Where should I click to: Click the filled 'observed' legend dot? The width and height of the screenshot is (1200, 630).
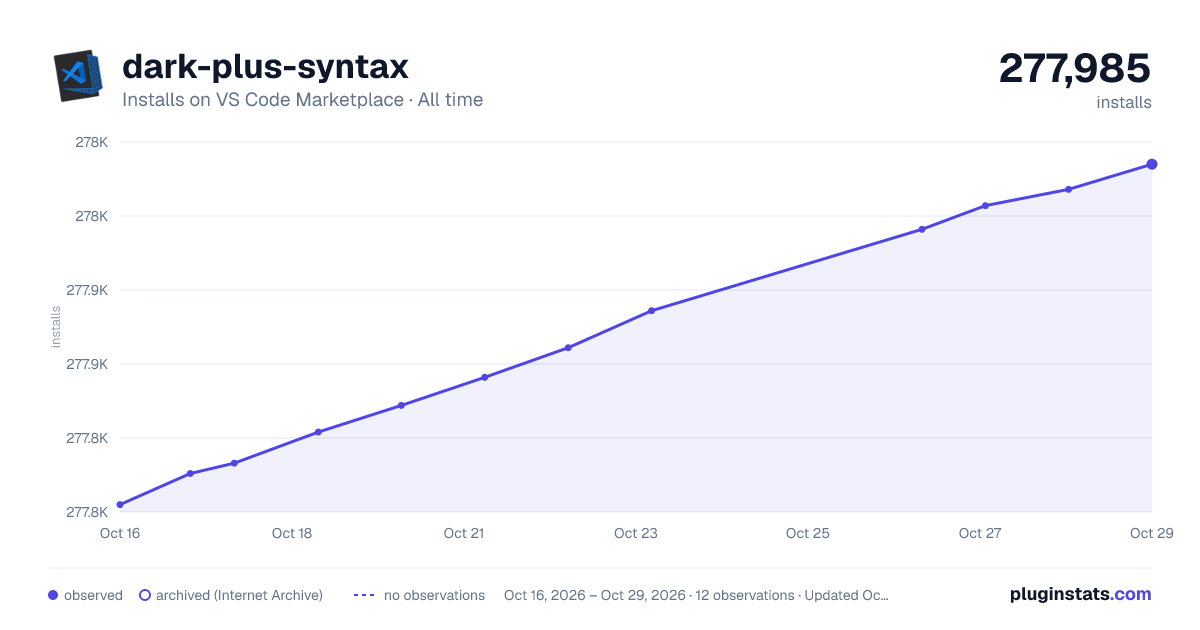coord(53,595)
